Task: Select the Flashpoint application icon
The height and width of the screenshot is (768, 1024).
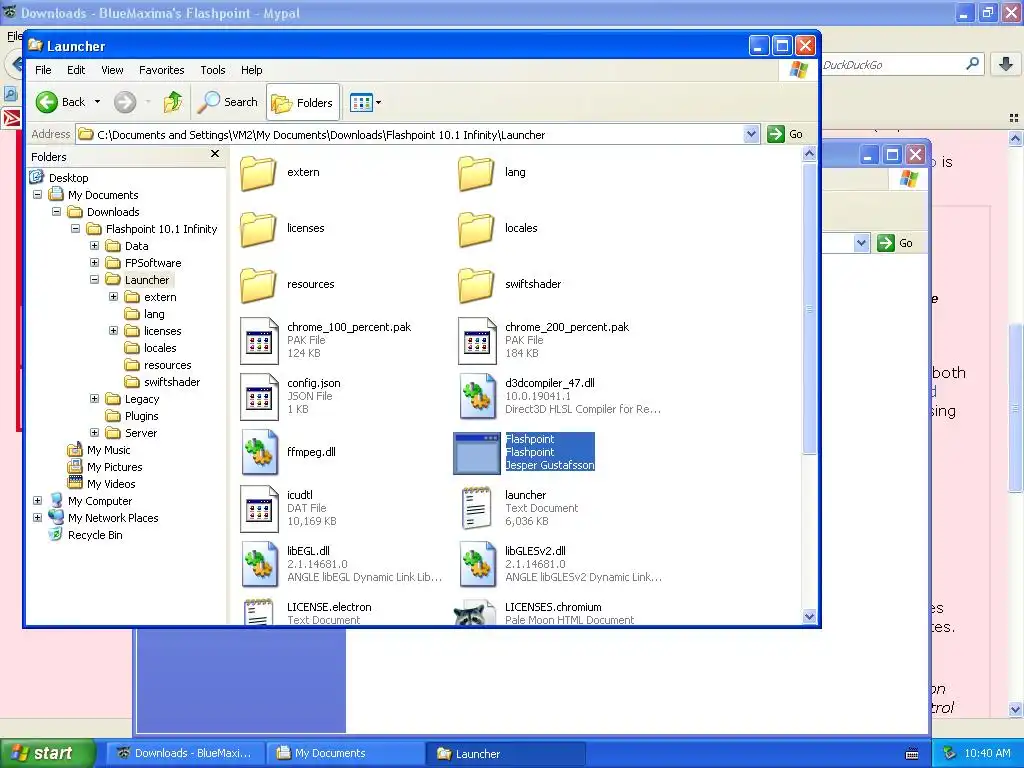Action: (477, 453)
